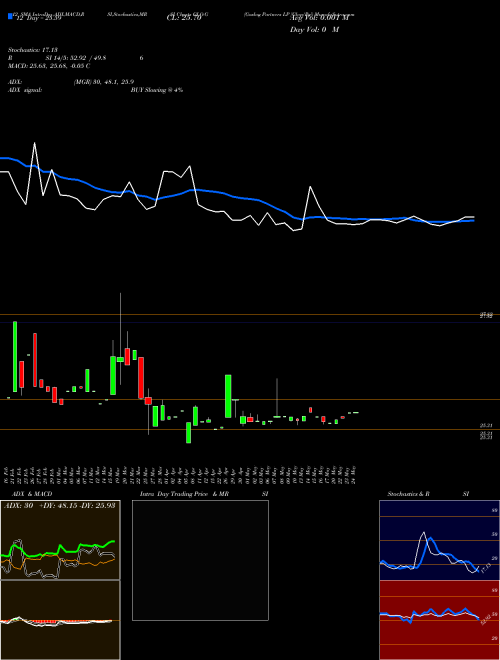Click the tall green candlestick at chart start
This screenshot has width=500, height=660.
[15, 356]
